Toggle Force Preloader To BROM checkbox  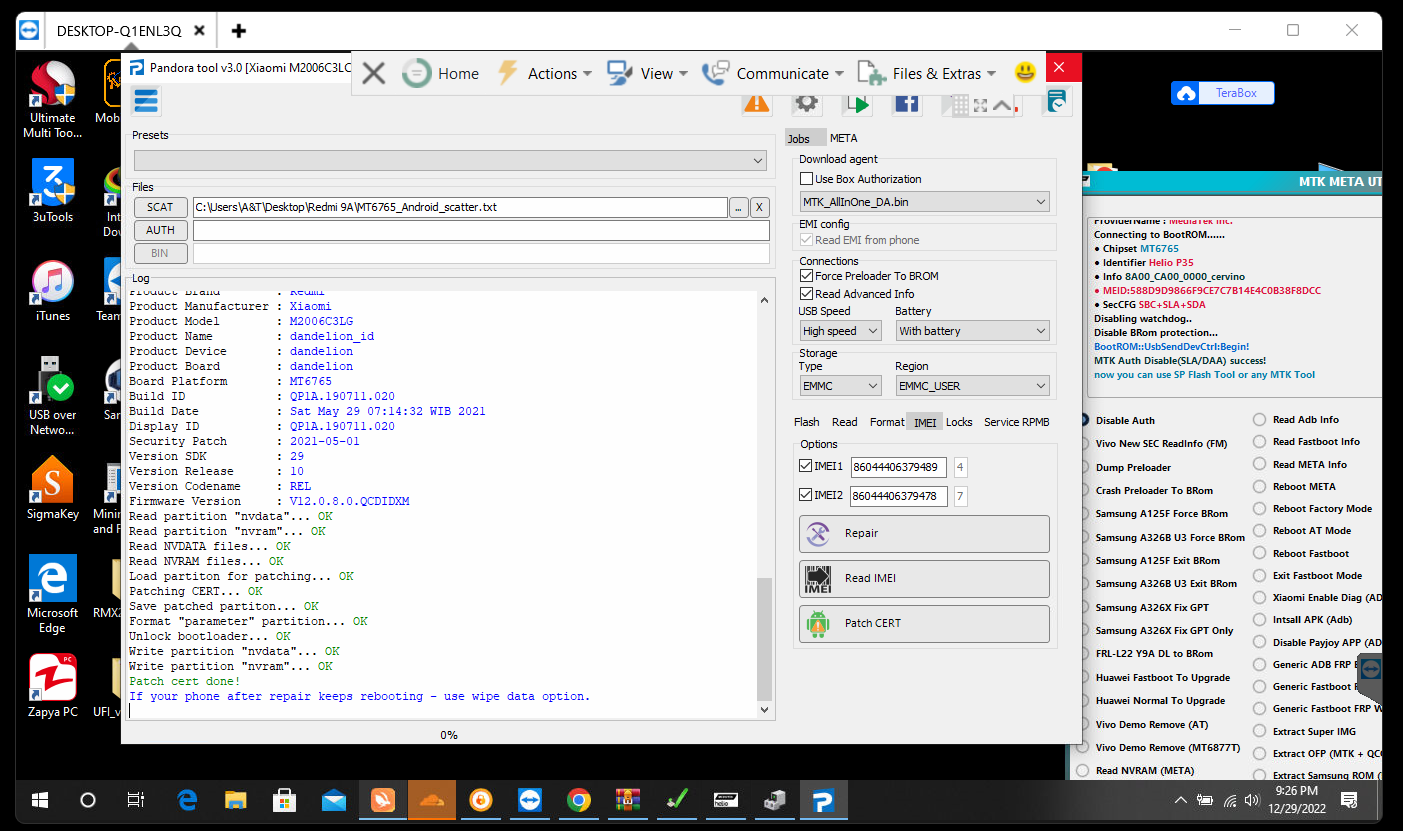(807, 276)
